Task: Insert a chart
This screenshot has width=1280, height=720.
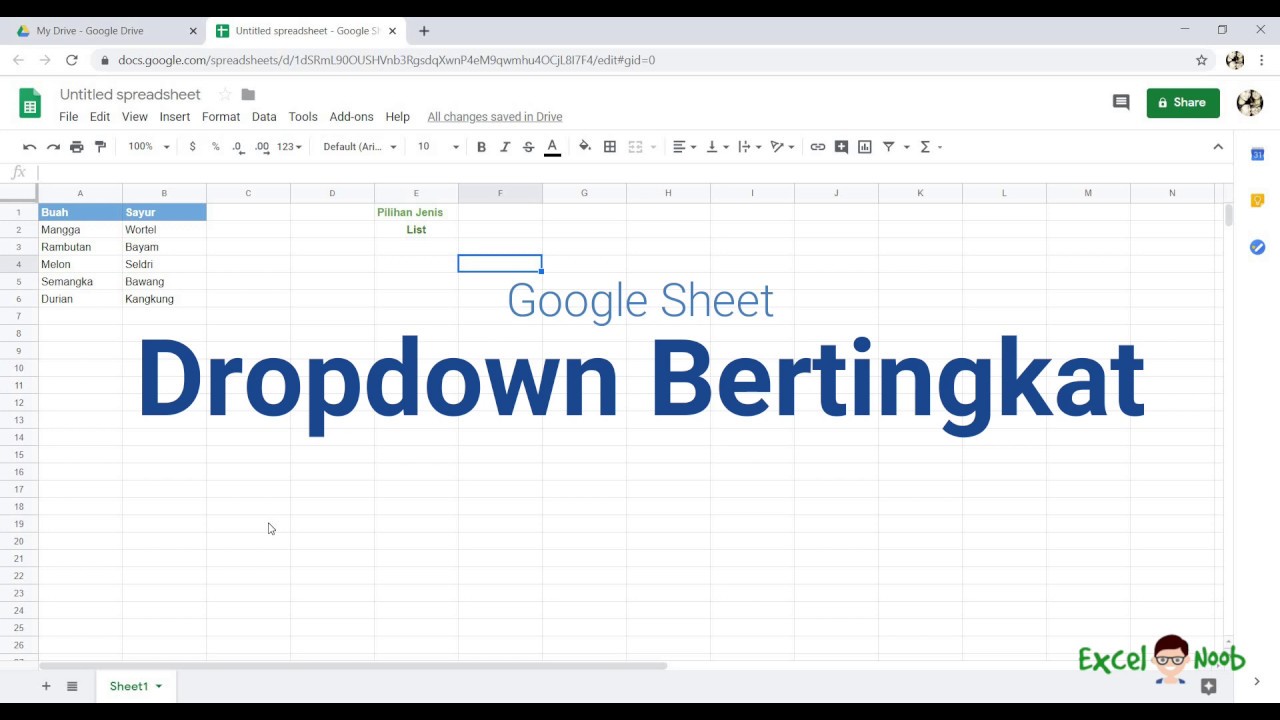Action: (865, 147)
